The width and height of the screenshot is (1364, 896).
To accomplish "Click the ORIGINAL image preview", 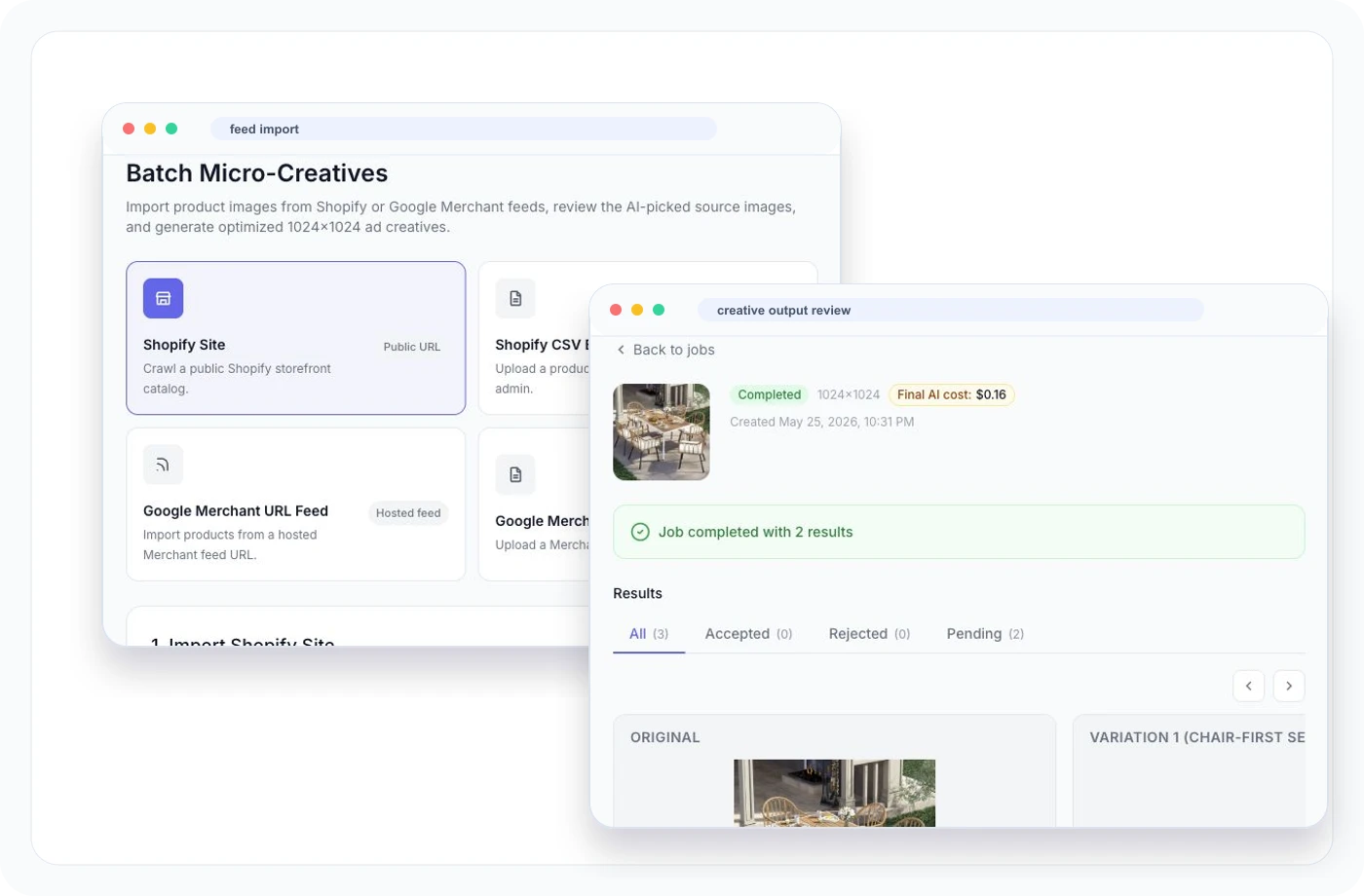I will point(834,793).
